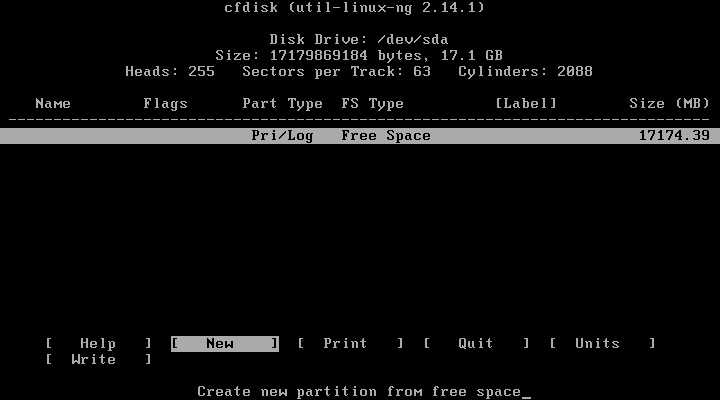Click the [Label] column header

tap(526, 104)
